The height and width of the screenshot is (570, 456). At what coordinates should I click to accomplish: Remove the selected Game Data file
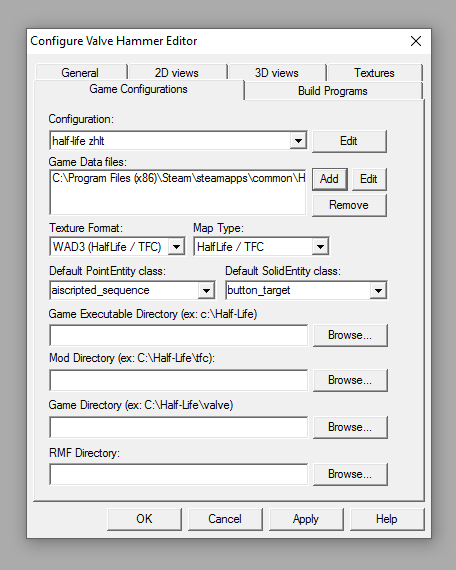pos(349,205)
